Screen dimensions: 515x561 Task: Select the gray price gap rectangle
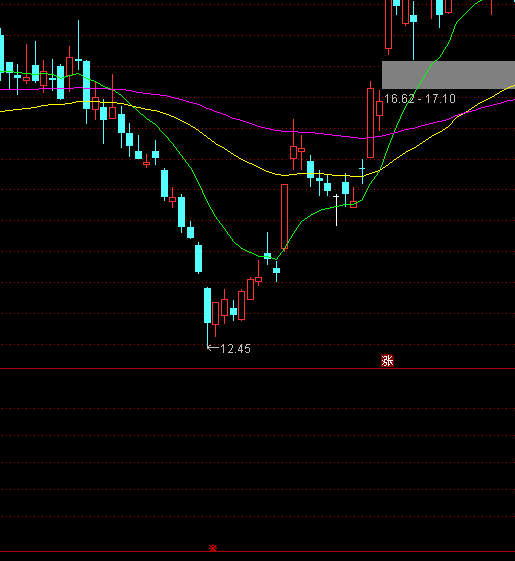point(448,75)
